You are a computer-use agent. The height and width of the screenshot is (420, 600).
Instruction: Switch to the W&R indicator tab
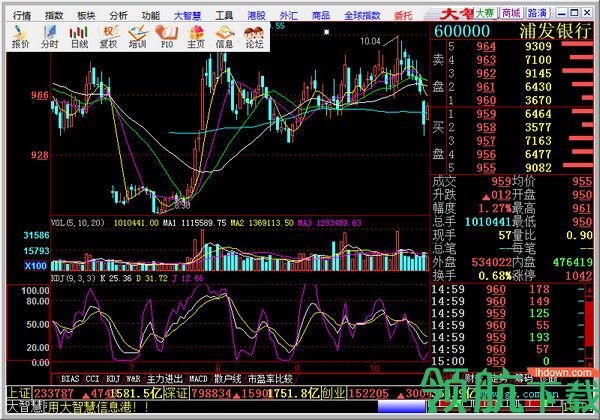(x=133, y=379)
